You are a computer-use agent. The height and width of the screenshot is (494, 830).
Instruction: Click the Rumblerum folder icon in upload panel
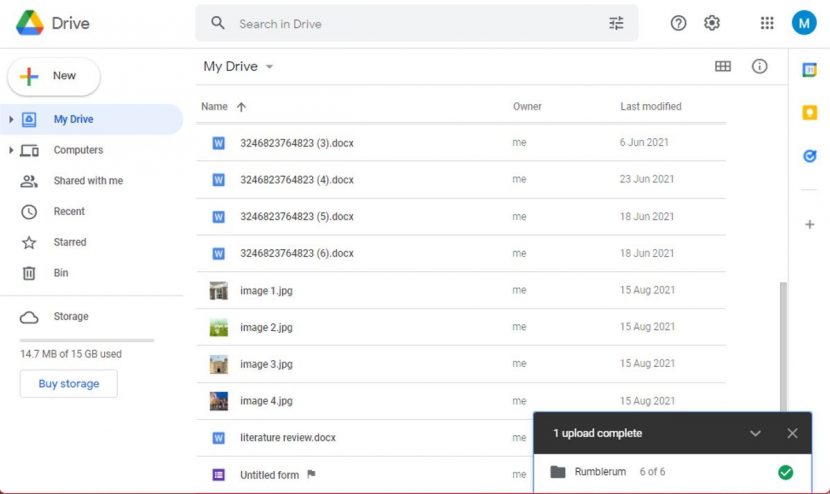[x=557, y=471]
